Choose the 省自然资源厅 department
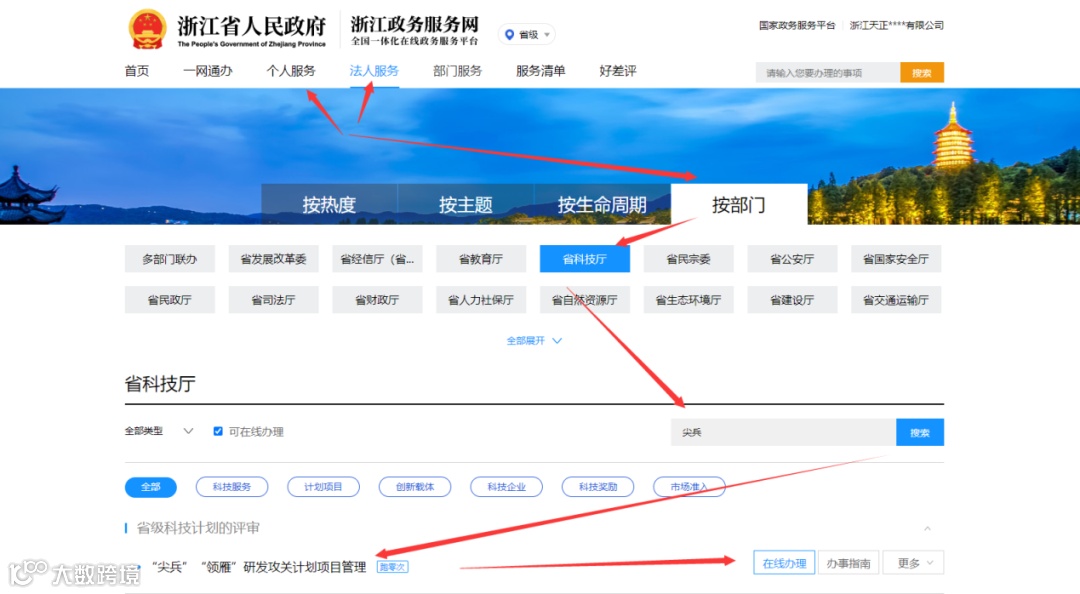 tap(585, 300)
